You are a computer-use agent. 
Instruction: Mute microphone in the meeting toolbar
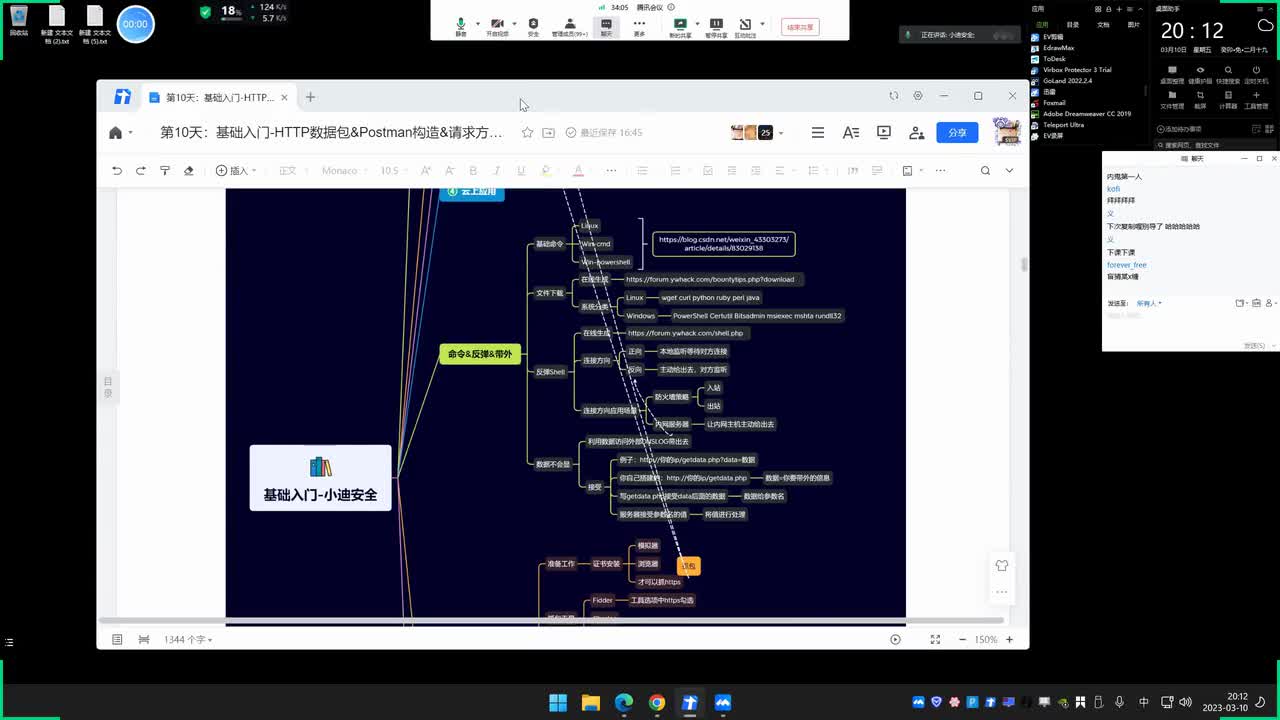pyautogui.click(x=461, y=26)
